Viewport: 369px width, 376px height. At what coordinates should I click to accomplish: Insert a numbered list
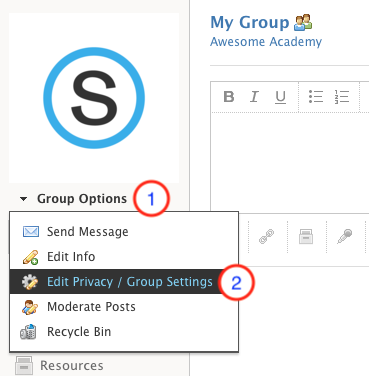pos(342,97)
